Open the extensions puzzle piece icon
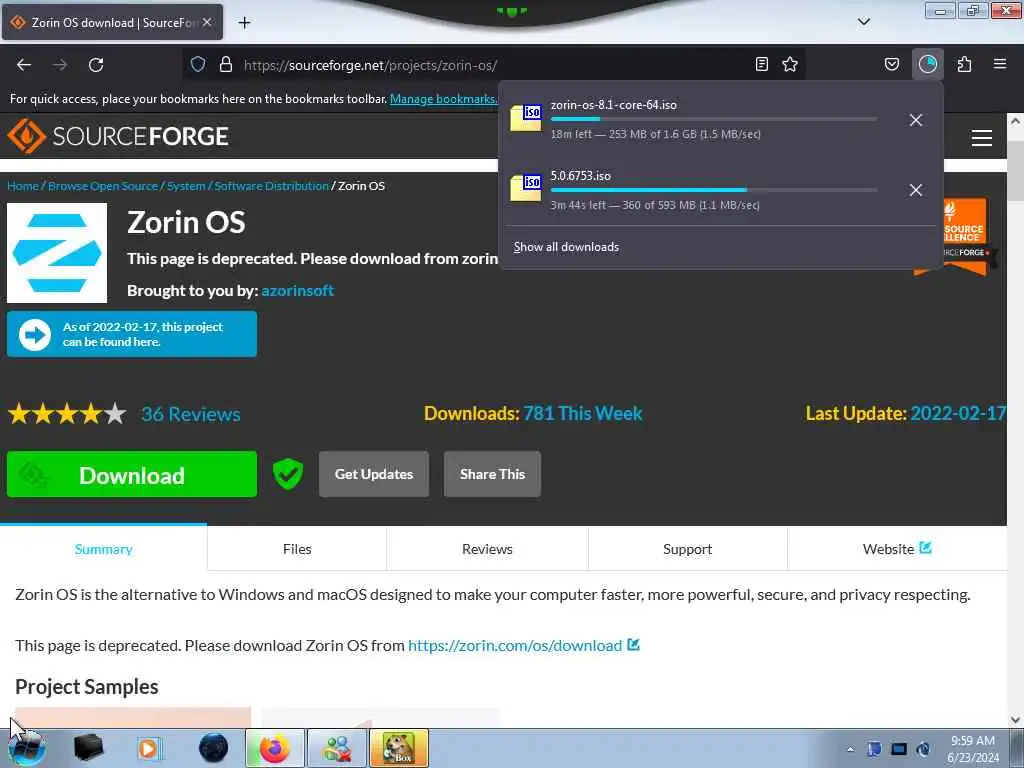This screenshot has width=1024, height=768. 964,64
